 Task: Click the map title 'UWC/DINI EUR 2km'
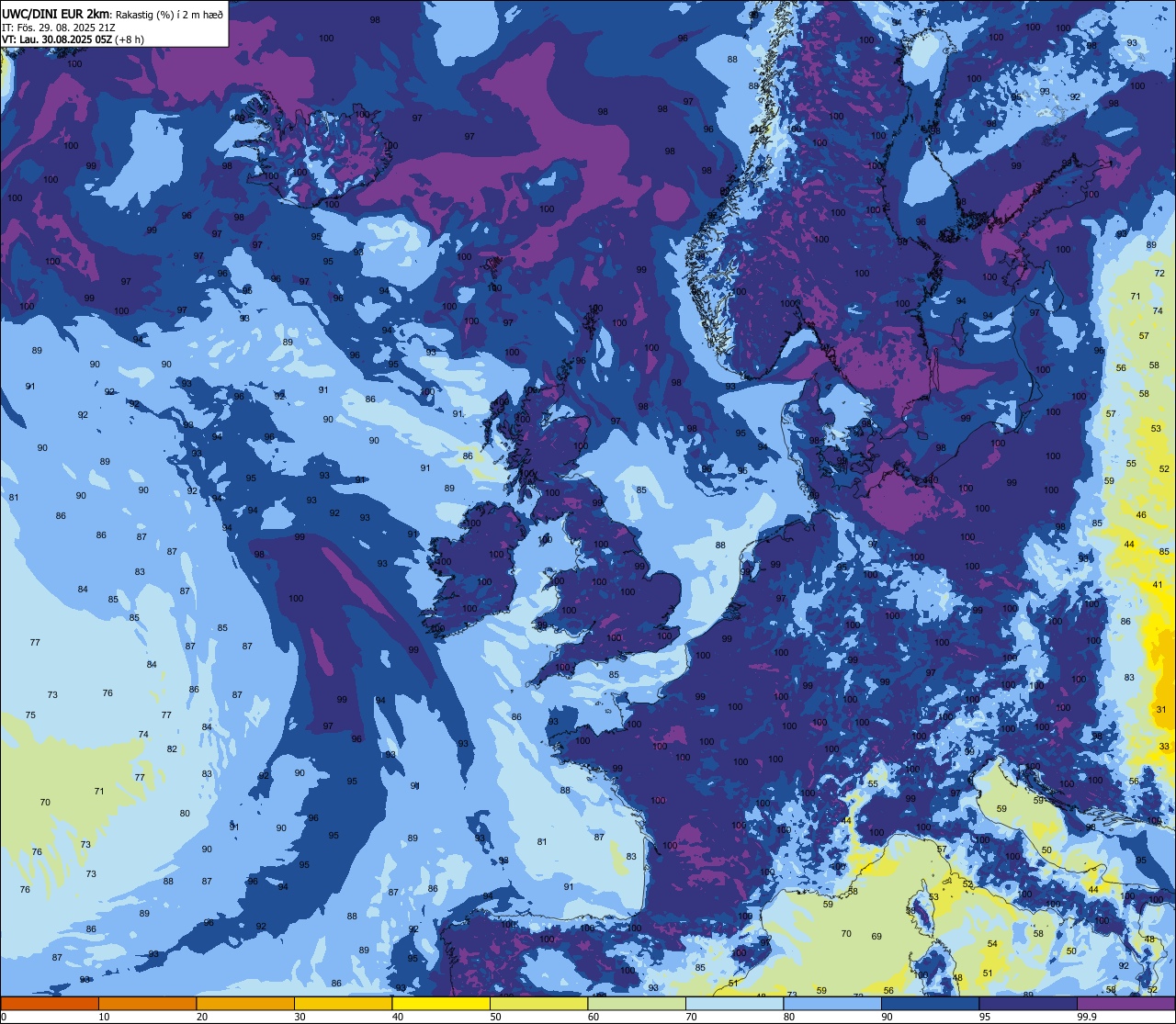[55, 15]
